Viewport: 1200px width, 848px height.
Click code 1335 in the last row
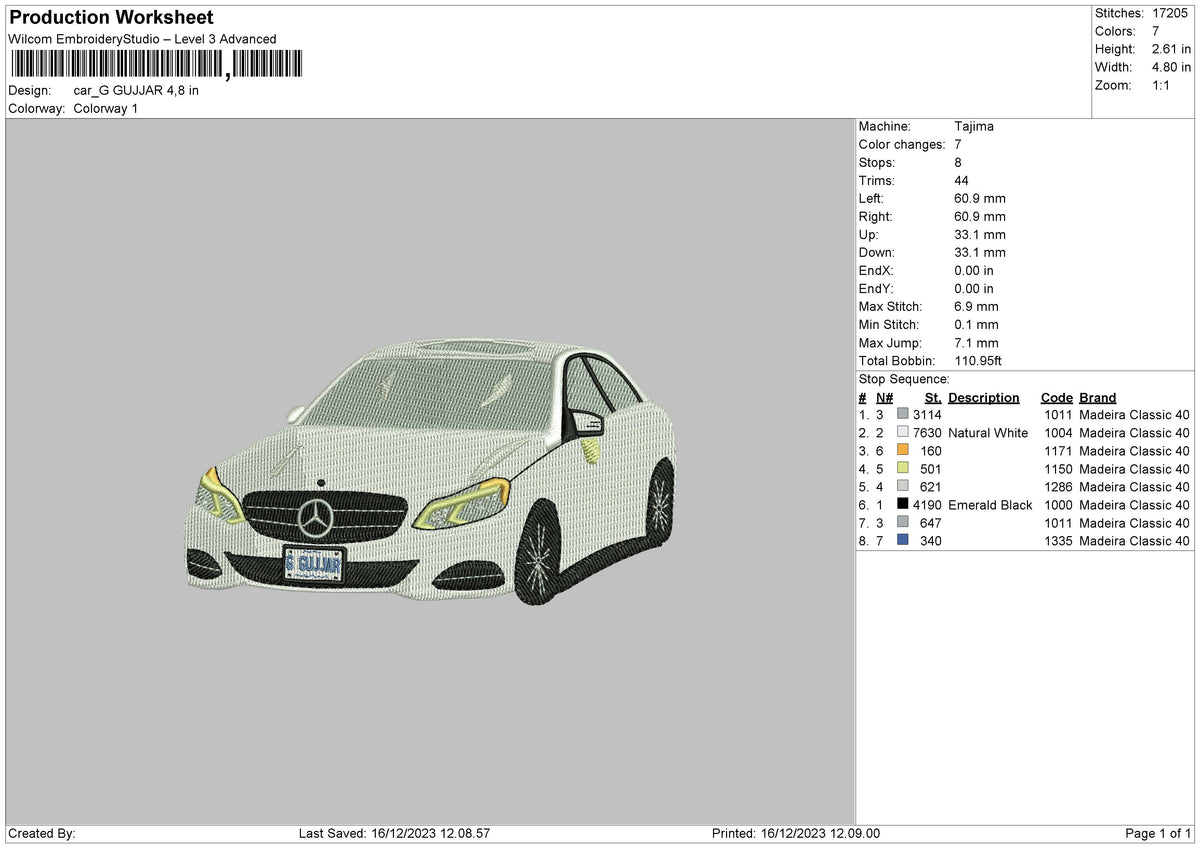[x=1058, y=540]
